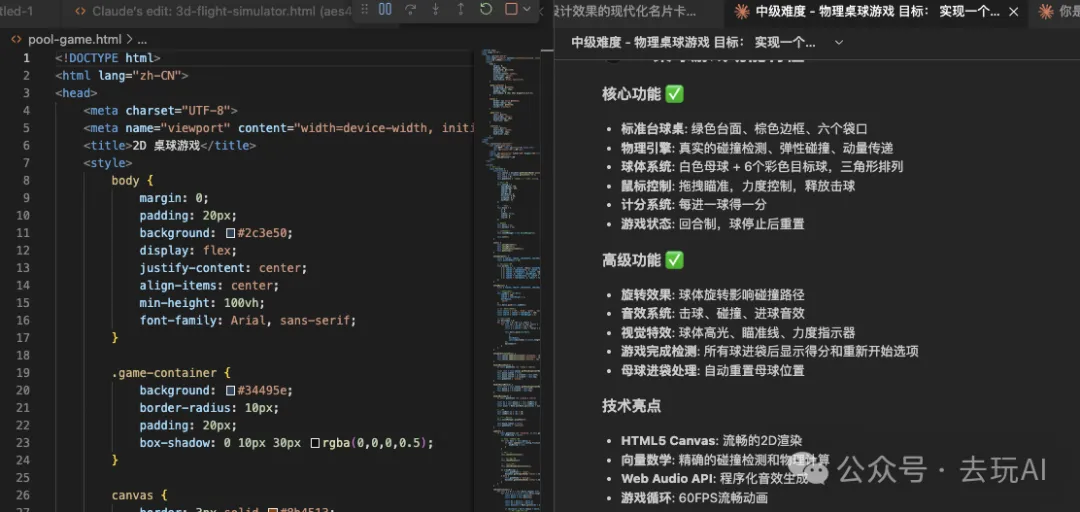Click the 旋转效果 bullet item
The image size is (1080, 512).
[713, 295]
